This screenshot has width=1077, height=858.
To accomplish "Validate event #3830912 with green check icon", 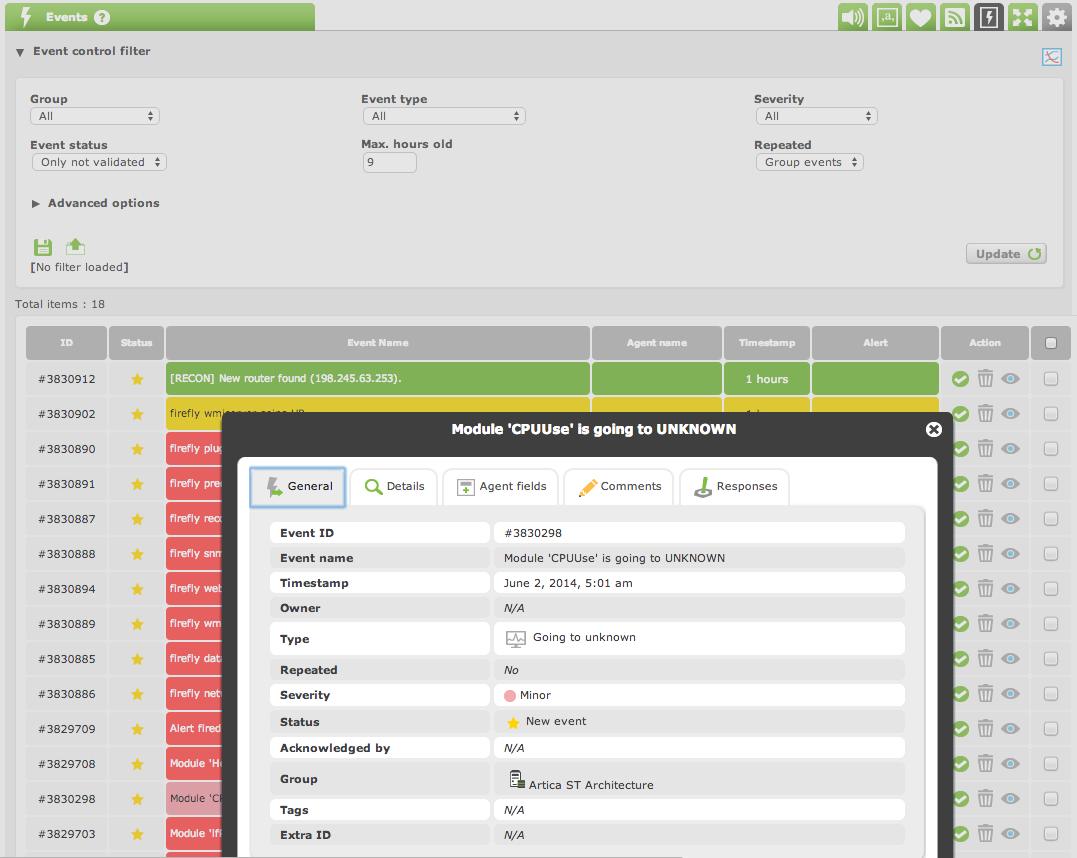I will (960, 379).
